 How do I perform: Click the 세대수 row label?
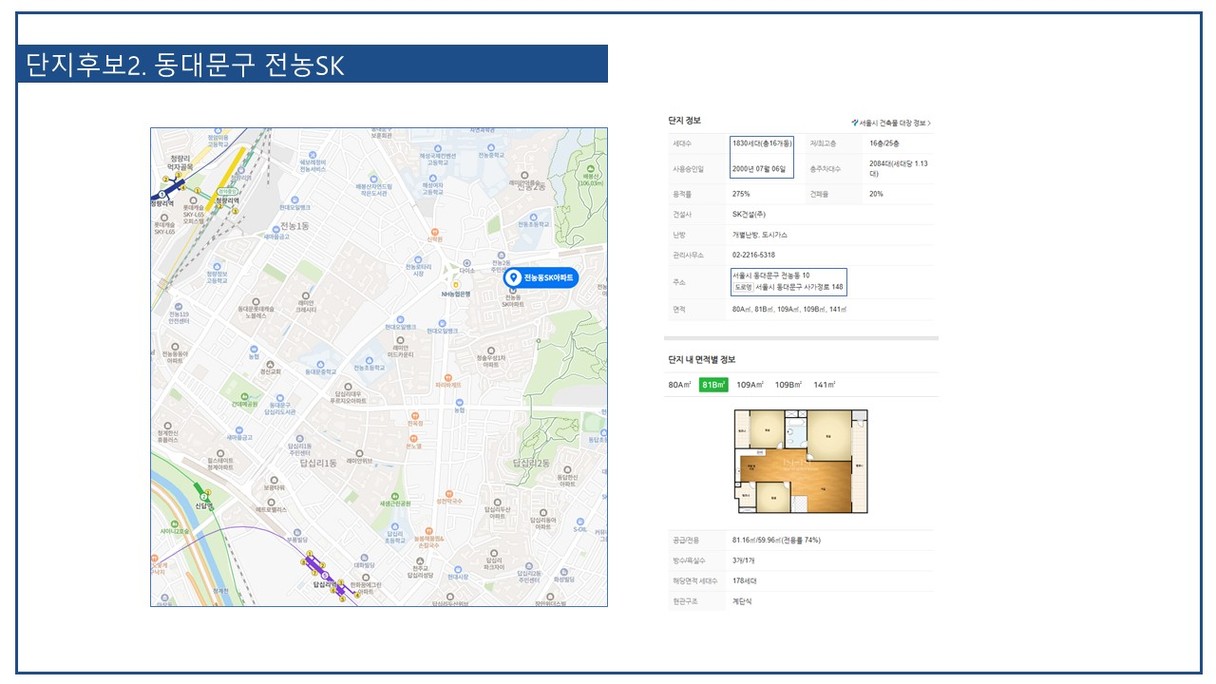click(x=683, y=144)
